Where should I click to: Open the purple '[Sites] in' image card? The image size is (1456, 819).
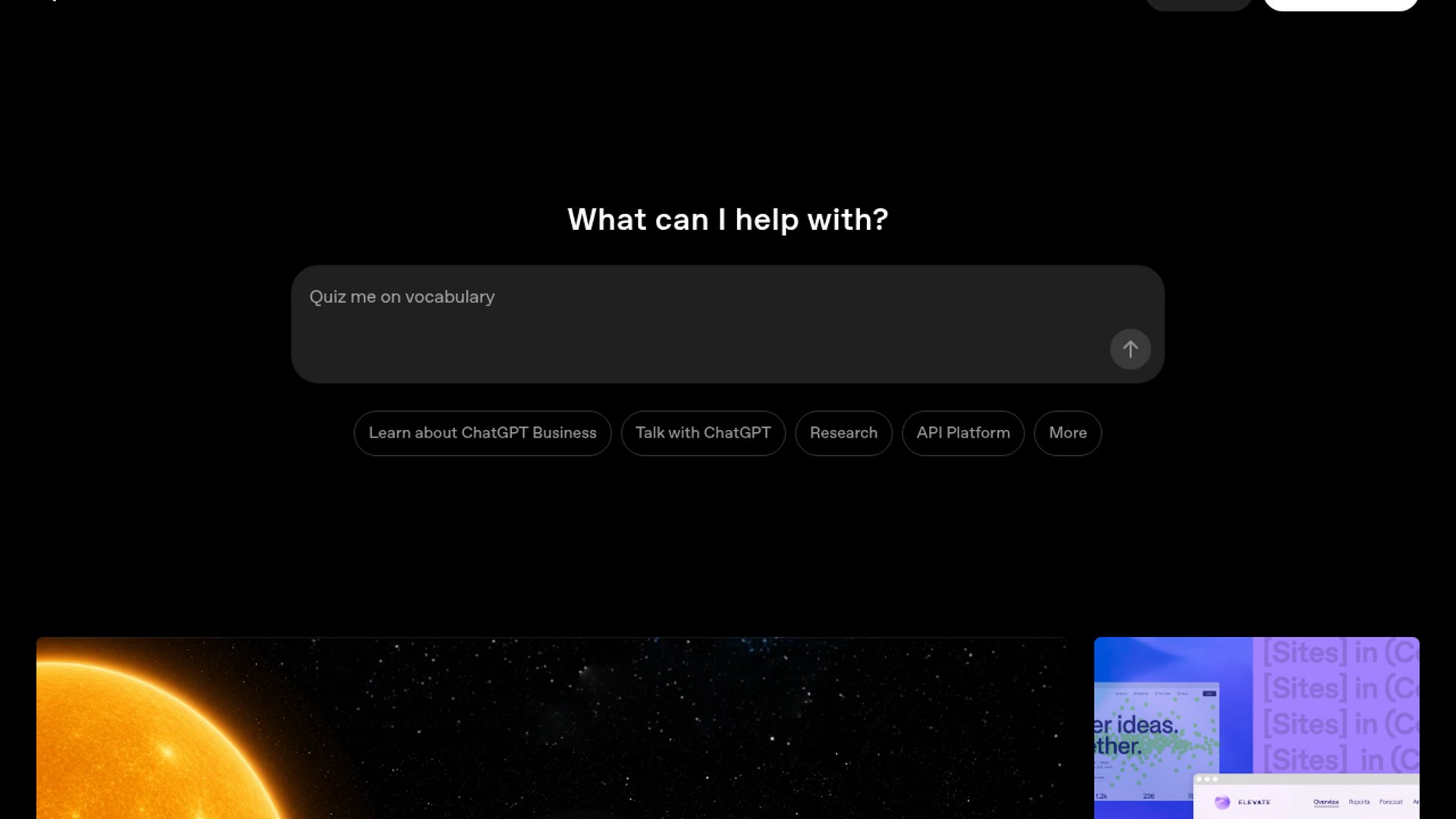(1257, 728)
